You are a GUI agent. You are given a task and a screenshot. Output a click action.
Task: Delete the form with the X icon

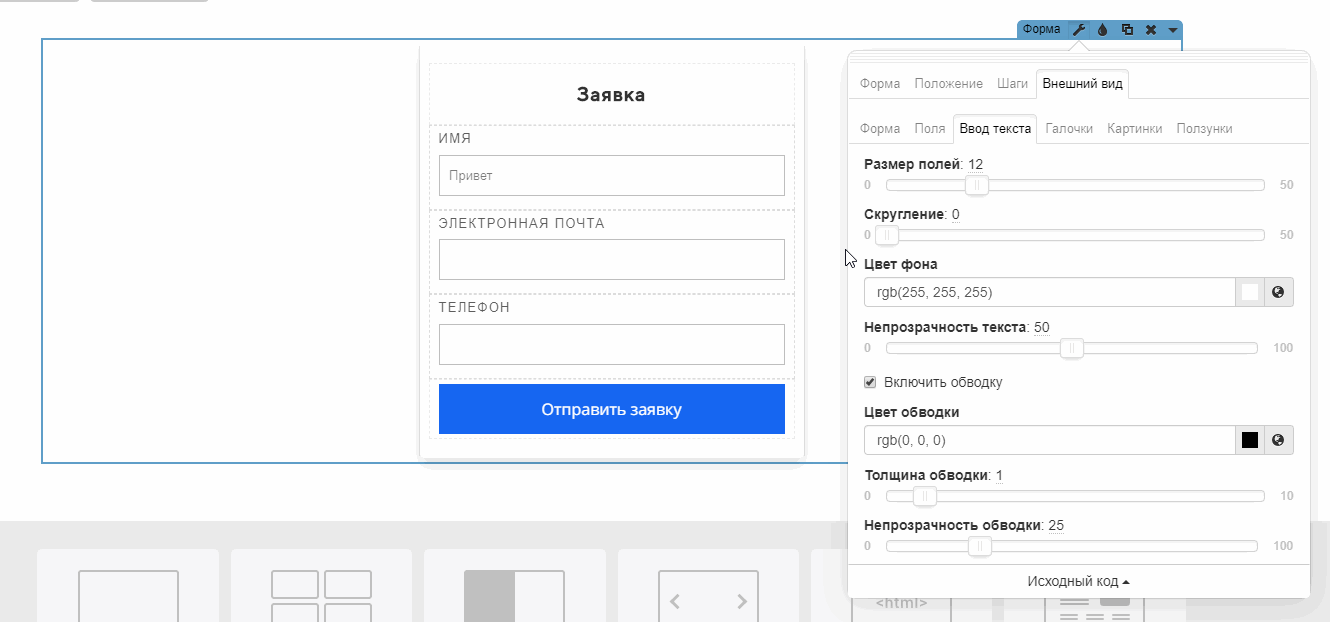(1151, 30)
